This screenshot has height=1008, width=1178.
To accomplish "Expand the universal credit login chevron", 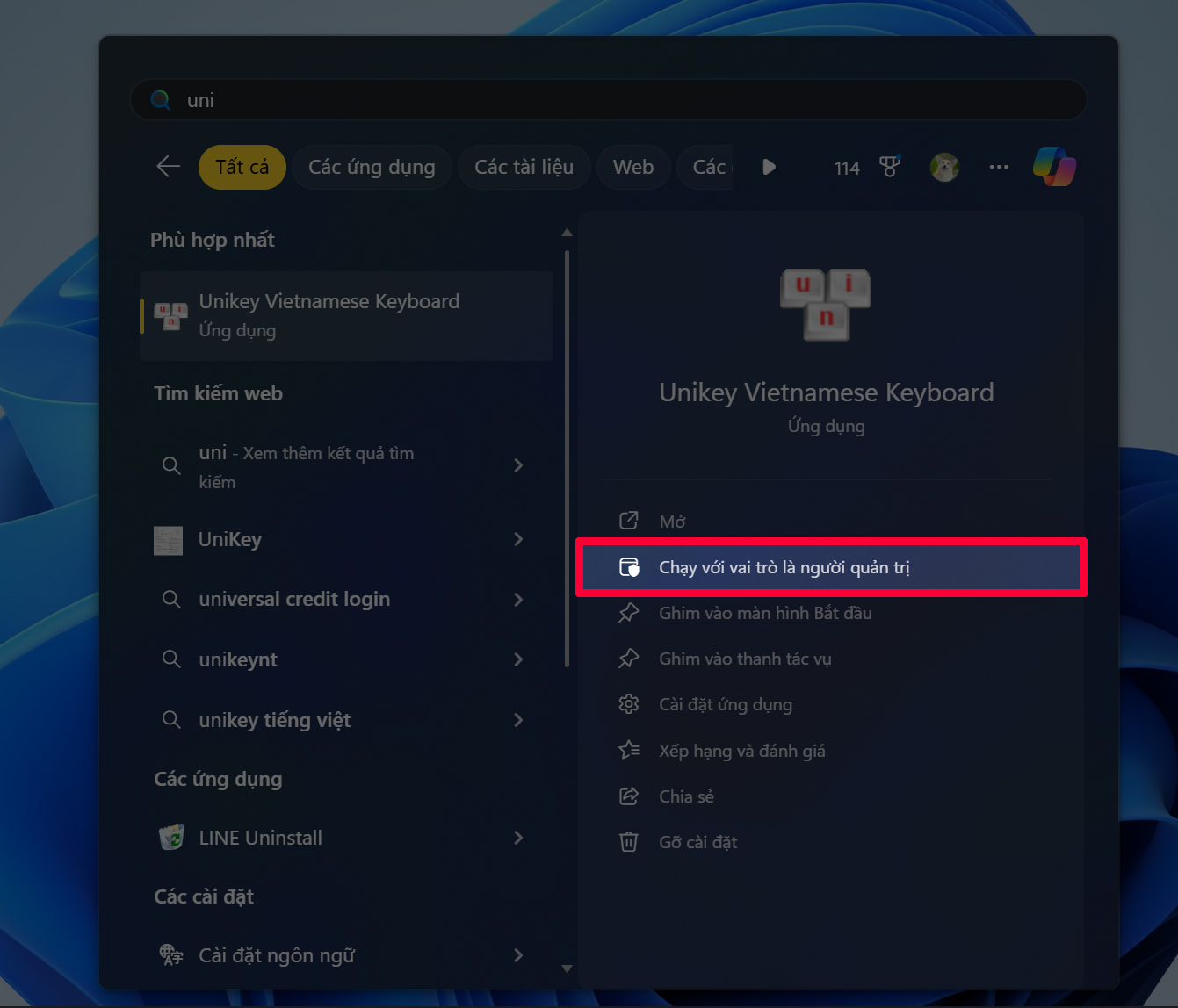I will [518, 600].
